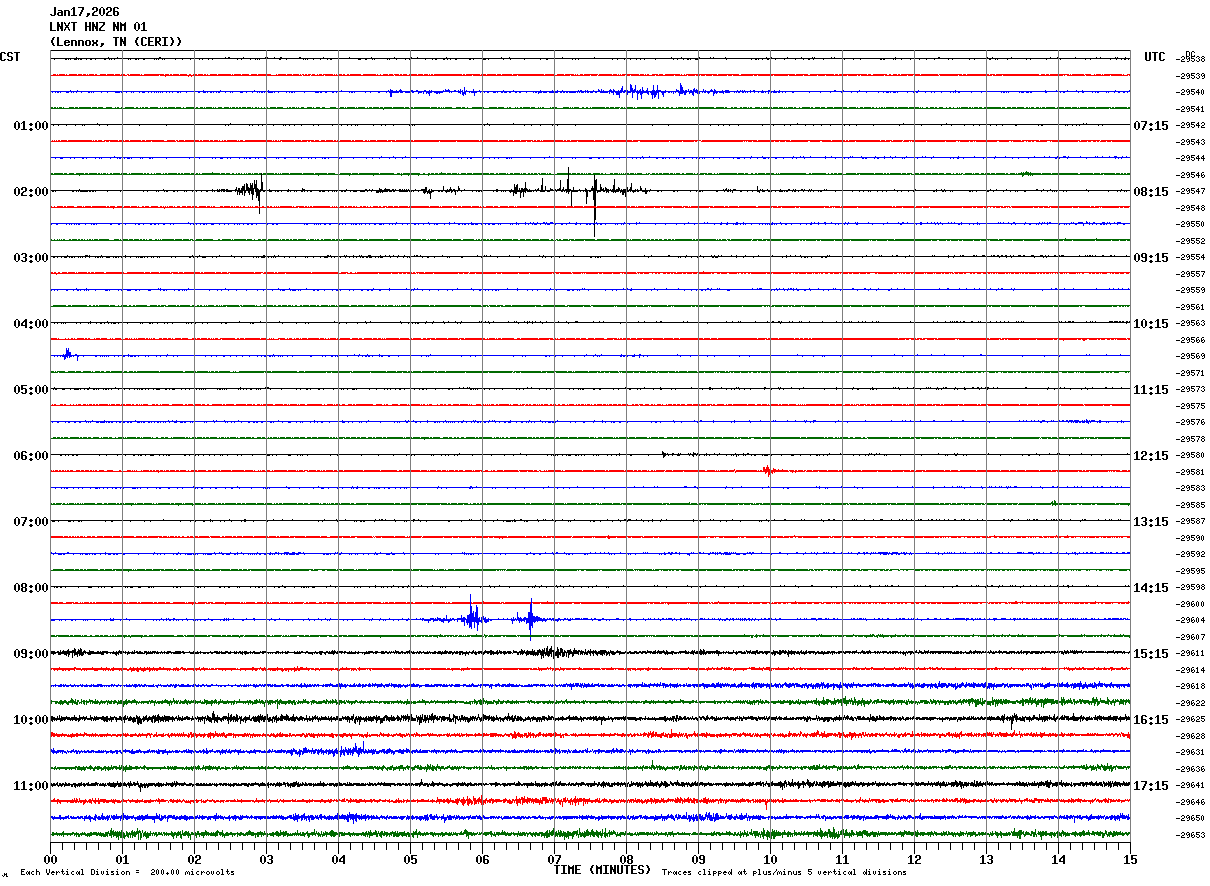Click minute 12 on the time axis

[915, 859]
